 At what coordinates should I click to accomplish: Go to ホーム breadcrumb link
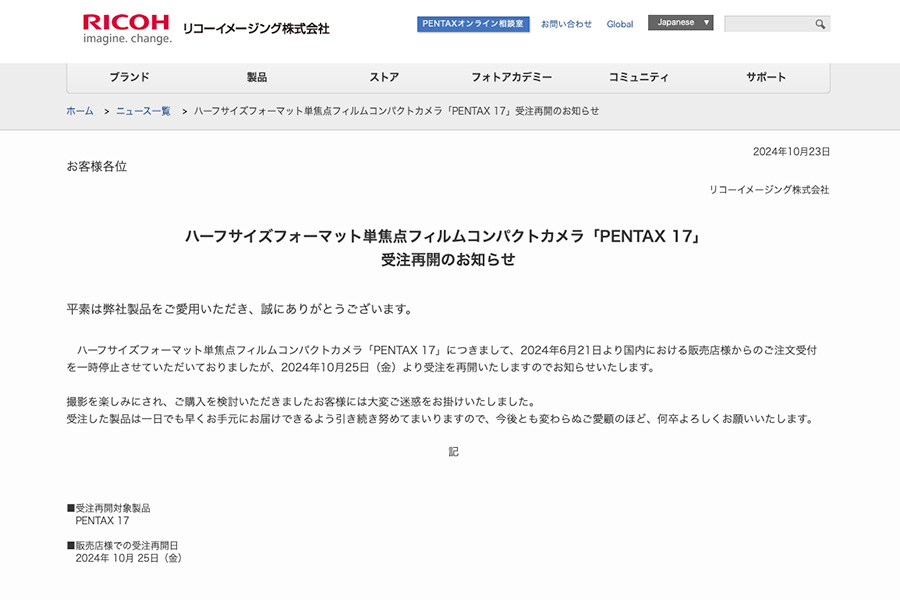[x=80, y=111]
